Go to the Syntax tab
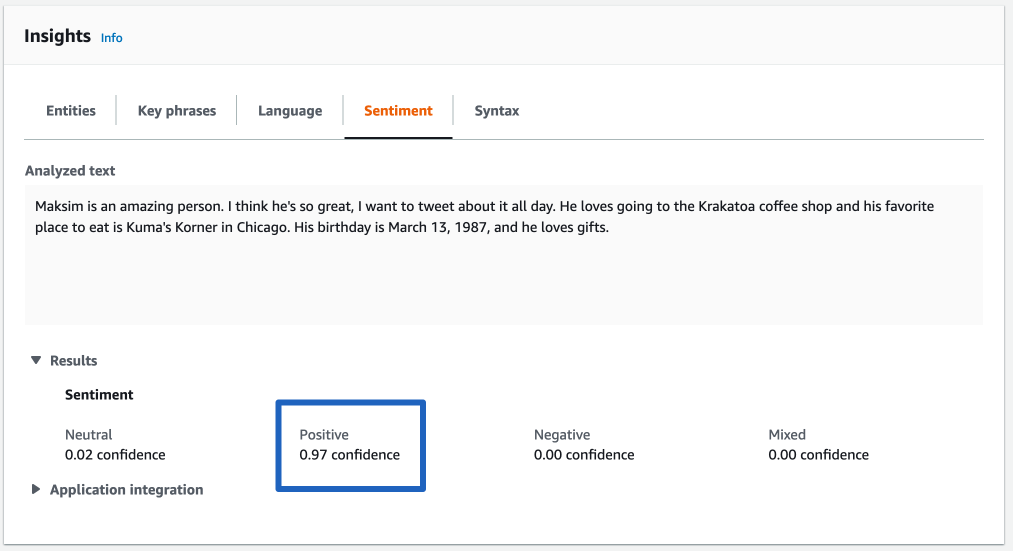The height and width of the screenshot is (551, 1013). (x=497, y=110)
